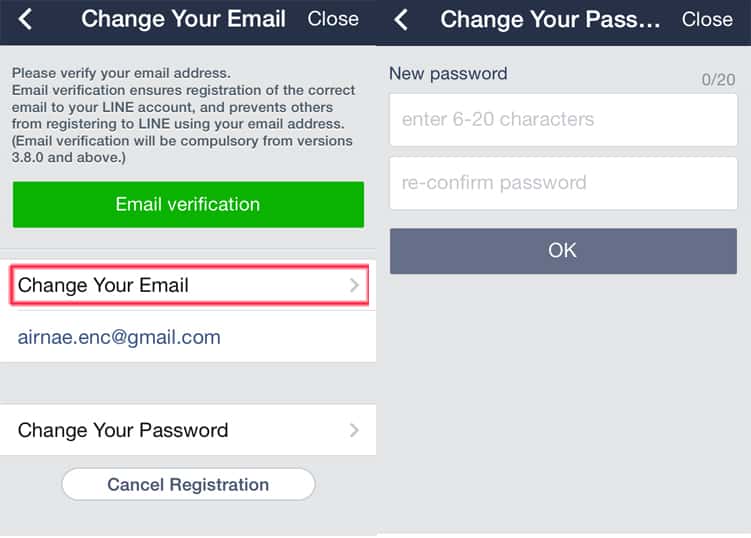Tap the truncated 'Change Your Pass...' header title
The height and width of the screenshot is (538, 751).
point(550,19)
